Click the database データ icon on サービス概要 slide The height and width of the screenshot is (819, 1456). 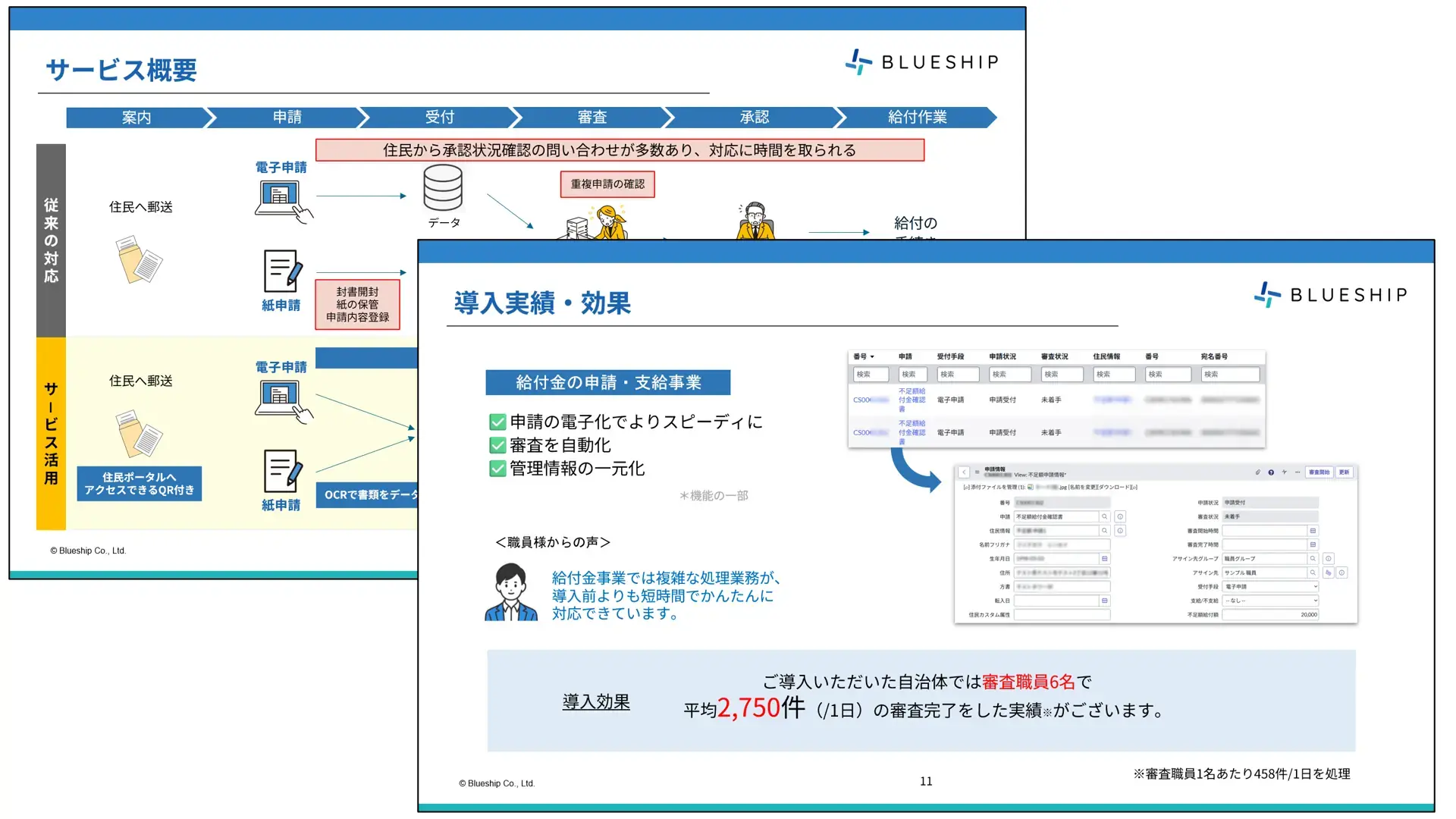(443, 187)
